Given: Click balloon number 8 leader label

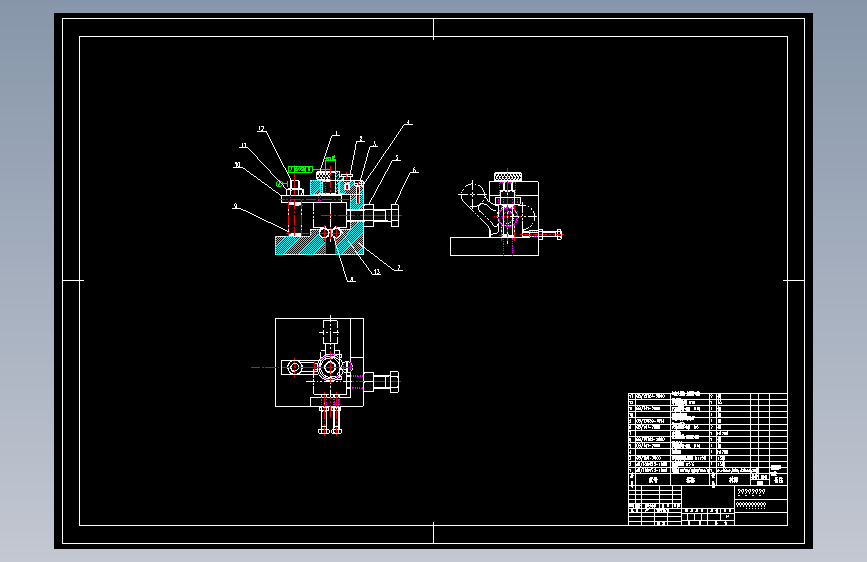Looking at the screenshot, I should pos(351,279).
